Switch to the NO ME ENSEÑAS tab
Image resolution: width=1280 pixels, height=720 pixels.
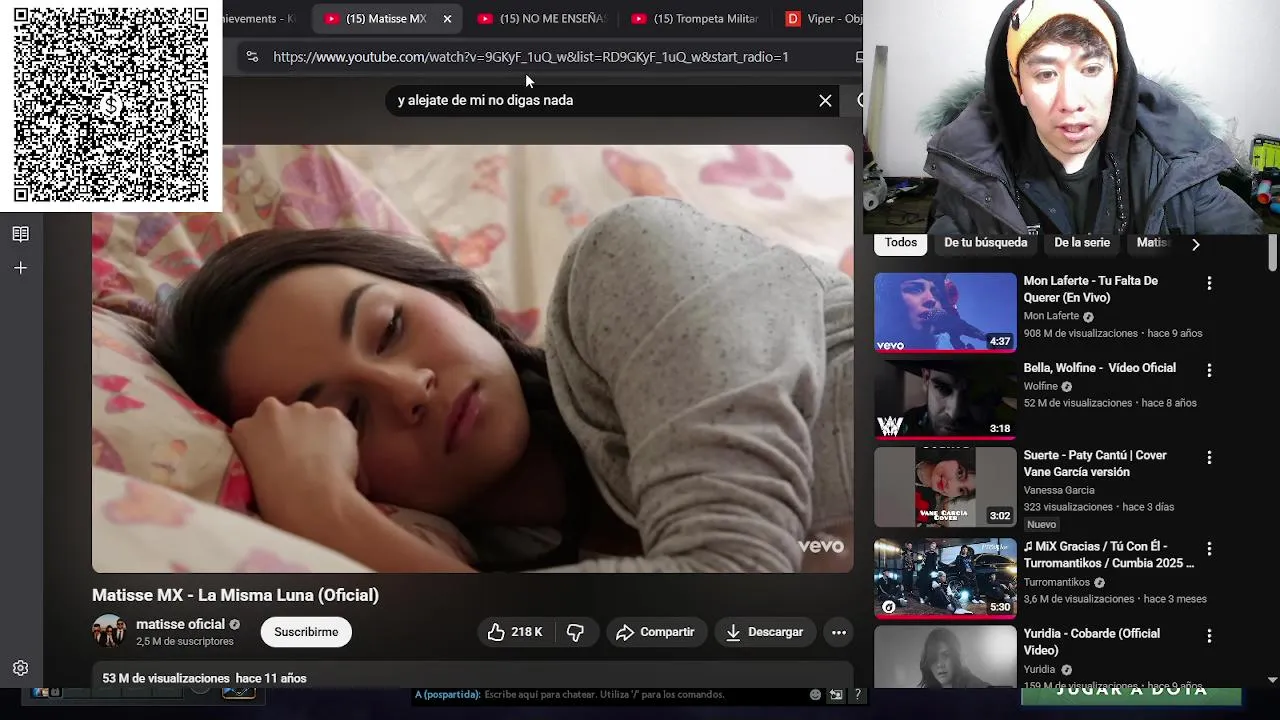tap(543, 19)
